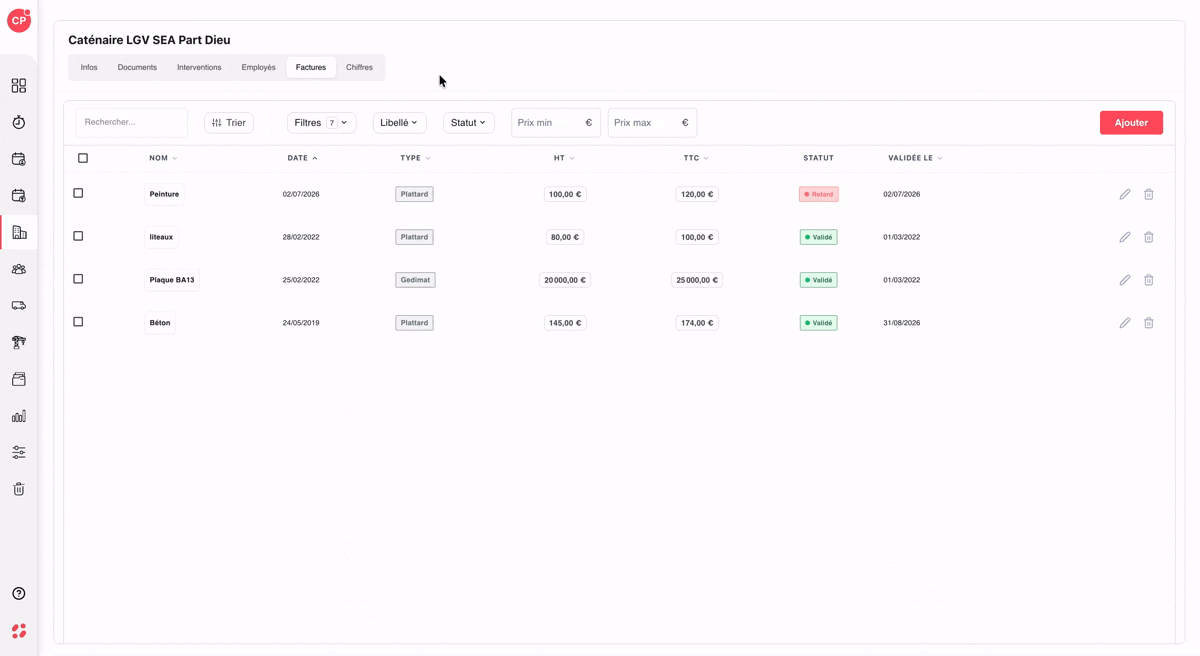The image size is (1200, 656).
Task: Check the Plaque BA13 row checkbox
Action: (x=78, y=279)
